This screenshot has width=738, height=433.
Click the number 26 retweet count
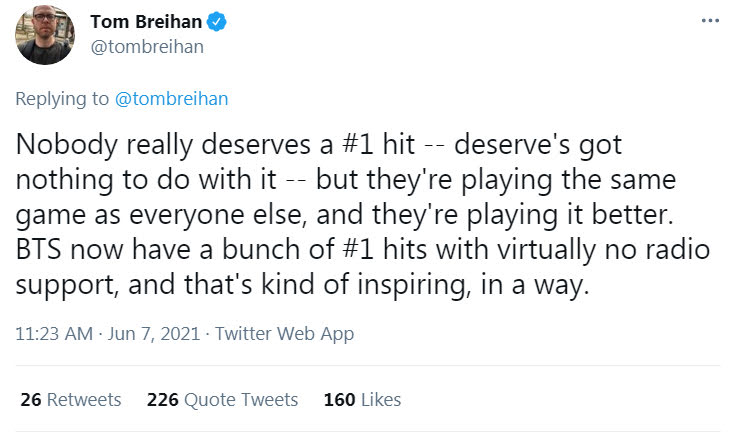[x=30, y=399]
